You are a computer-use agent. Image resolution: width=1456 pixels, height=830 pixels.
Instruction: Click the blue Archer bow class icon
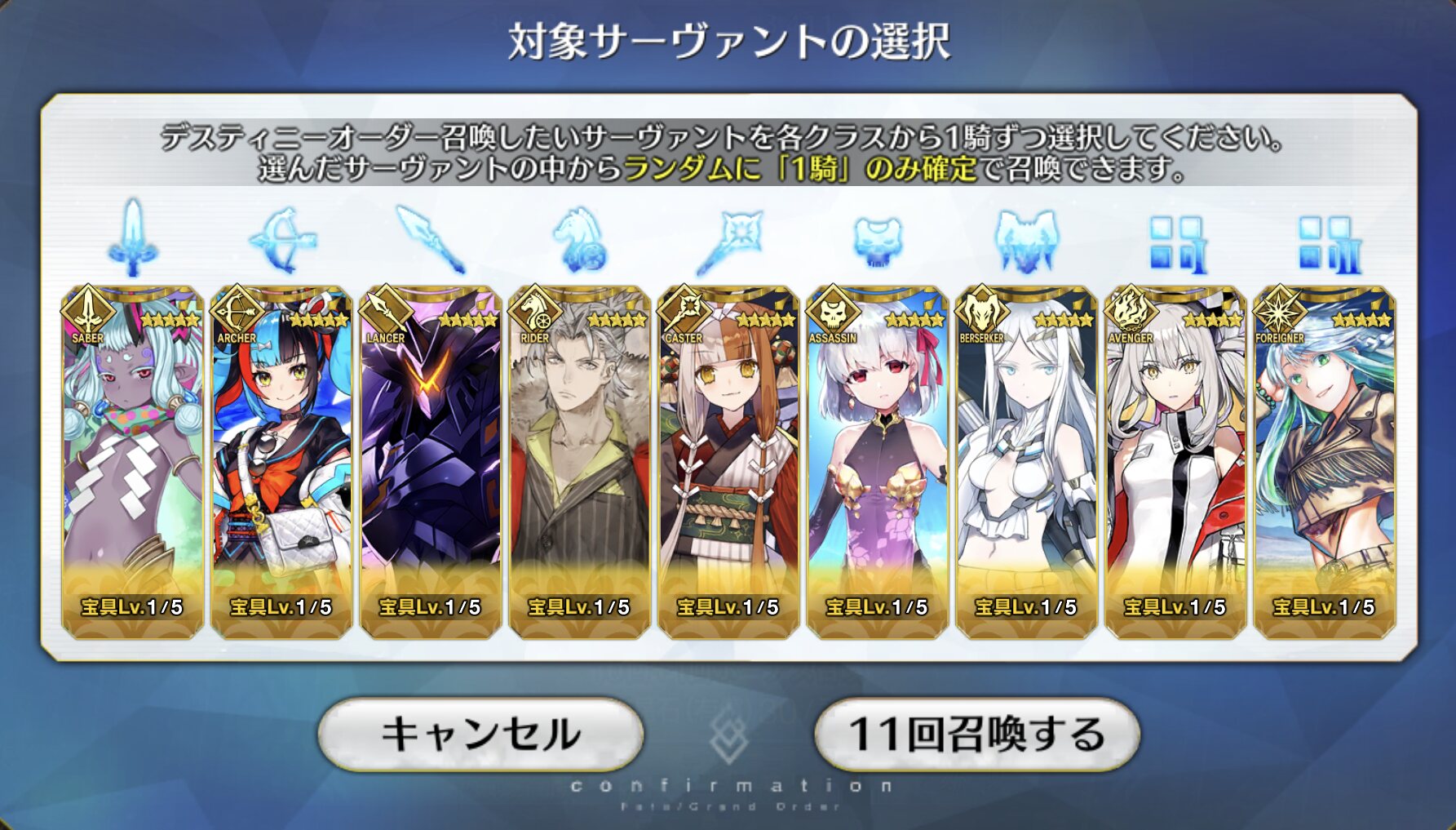282,239
